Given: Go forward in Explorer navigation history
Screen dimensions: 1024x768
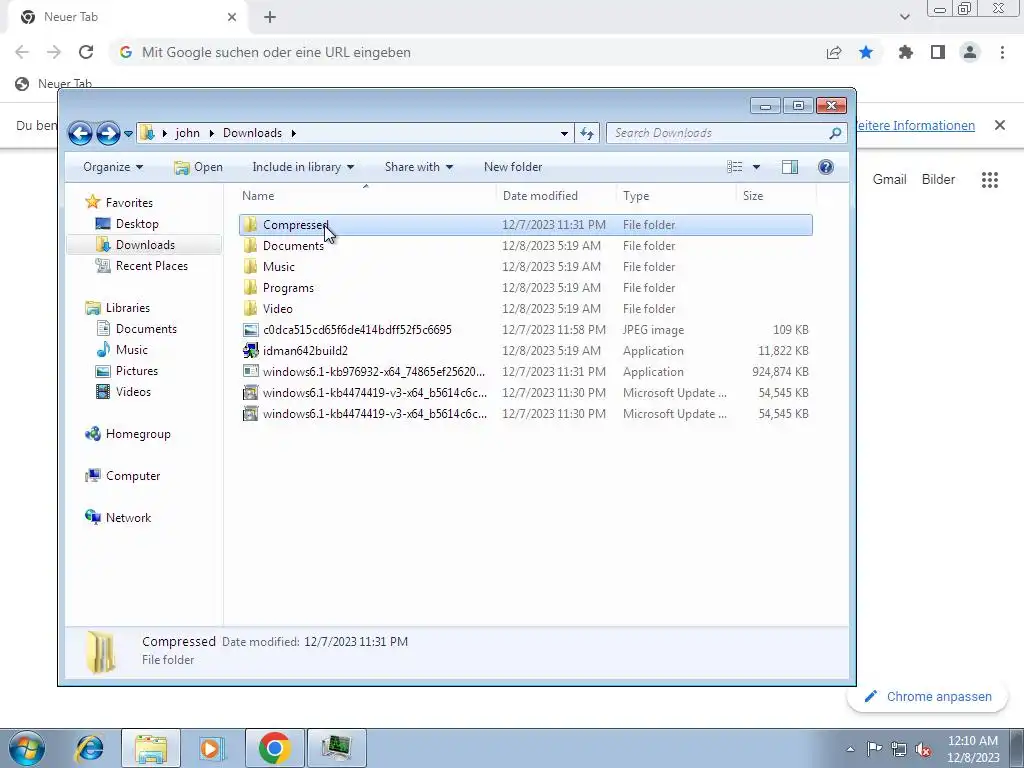Looking at the screenshot, I should click(108, 133).
